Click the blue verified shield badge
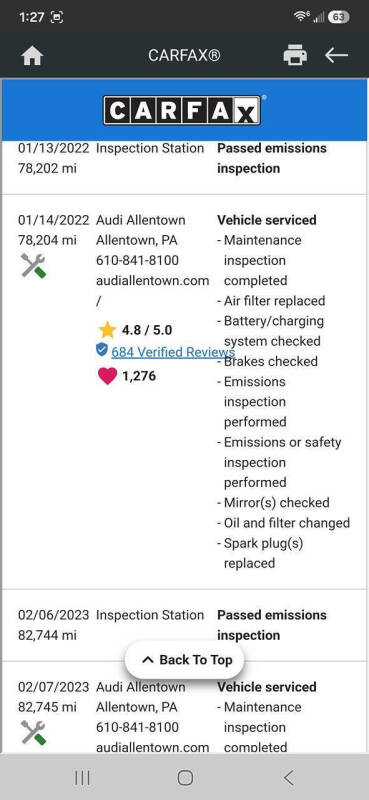369x800 pixels. point(102,350)
